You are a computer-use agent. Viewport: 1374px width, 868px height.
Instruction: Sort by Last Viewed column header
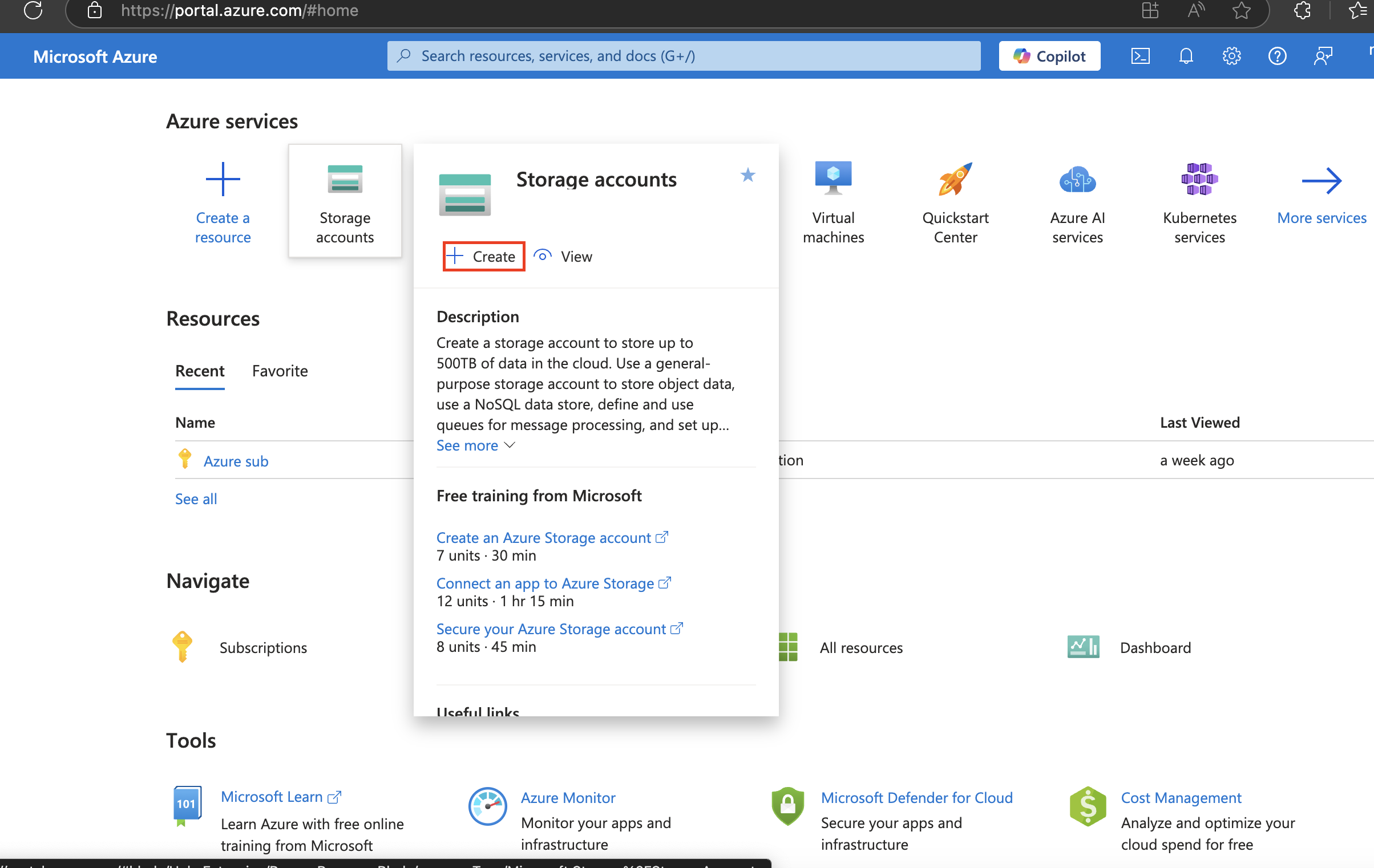coord(1200,423)
